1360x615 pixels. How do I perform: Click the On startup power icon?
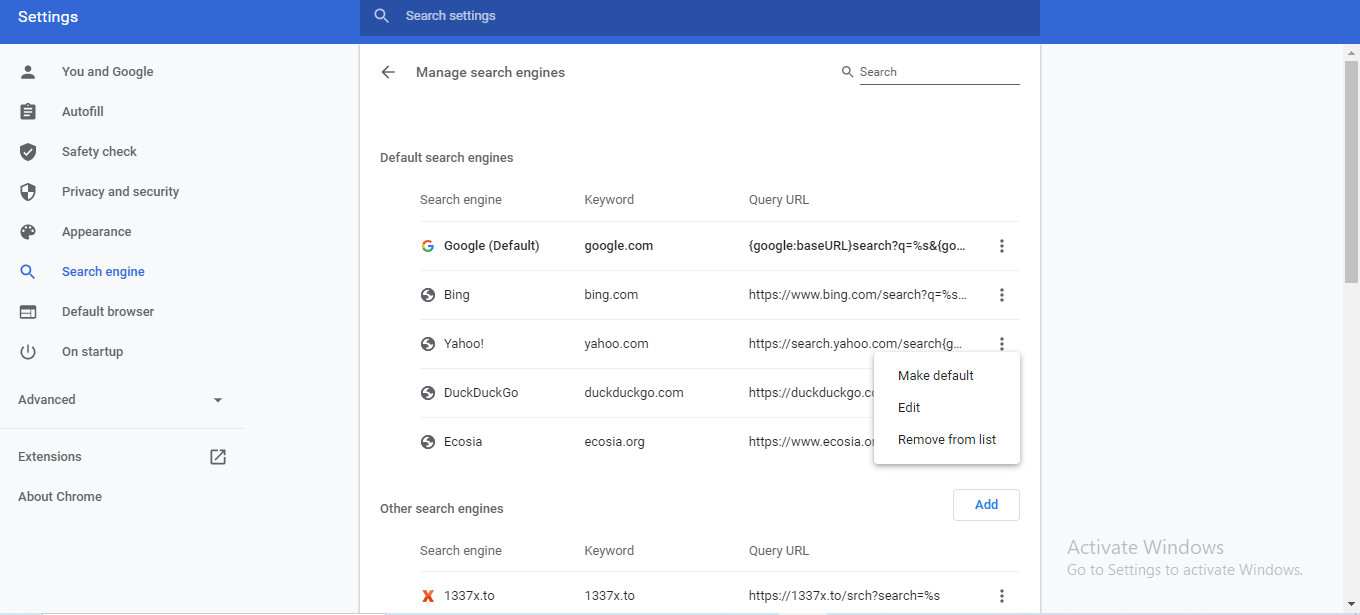click(x=28, y=352)
